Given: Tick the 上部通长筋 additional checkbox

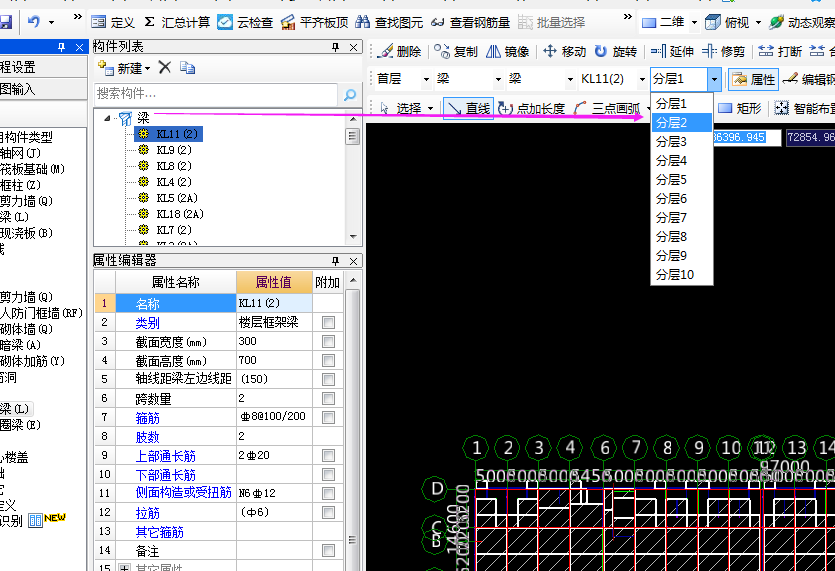Looking at the screenshot, I should click(328, 455).
